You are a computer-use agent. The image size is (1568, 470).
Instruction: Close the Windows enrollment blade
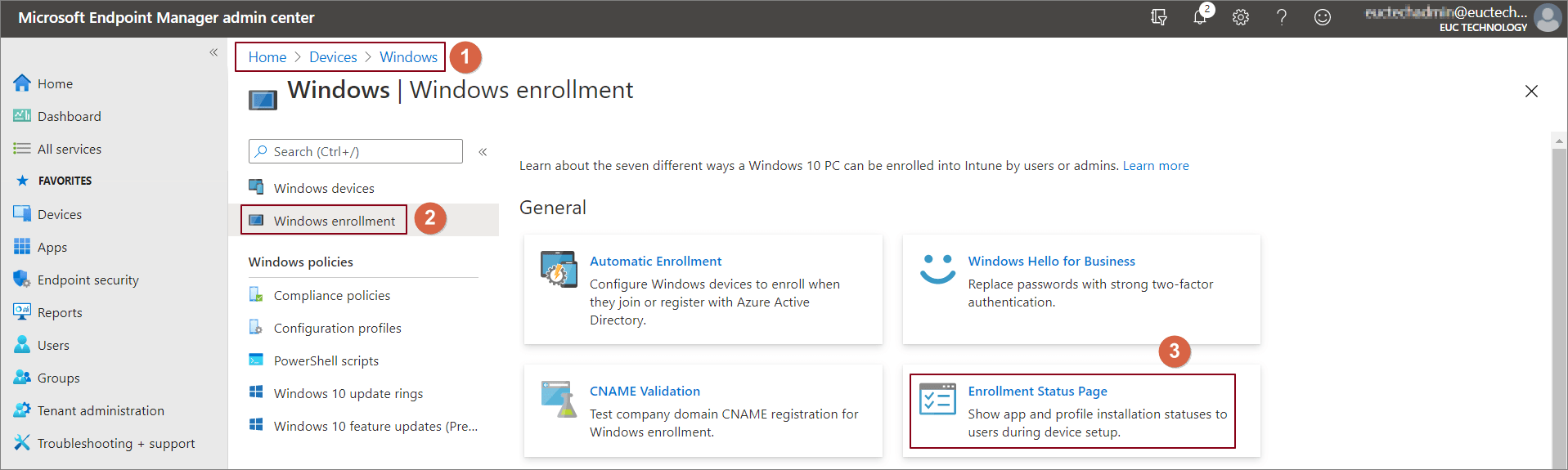point(1531,91)
